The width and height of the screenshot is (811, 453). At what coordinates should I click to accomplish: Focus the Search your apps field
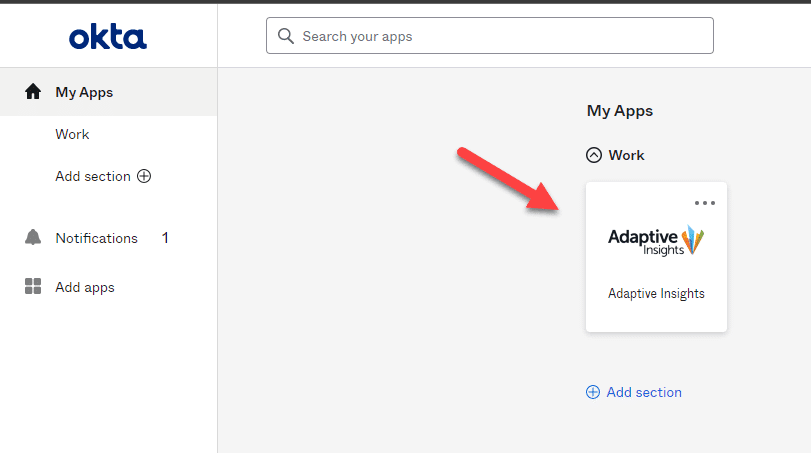(x=489, y=36)
